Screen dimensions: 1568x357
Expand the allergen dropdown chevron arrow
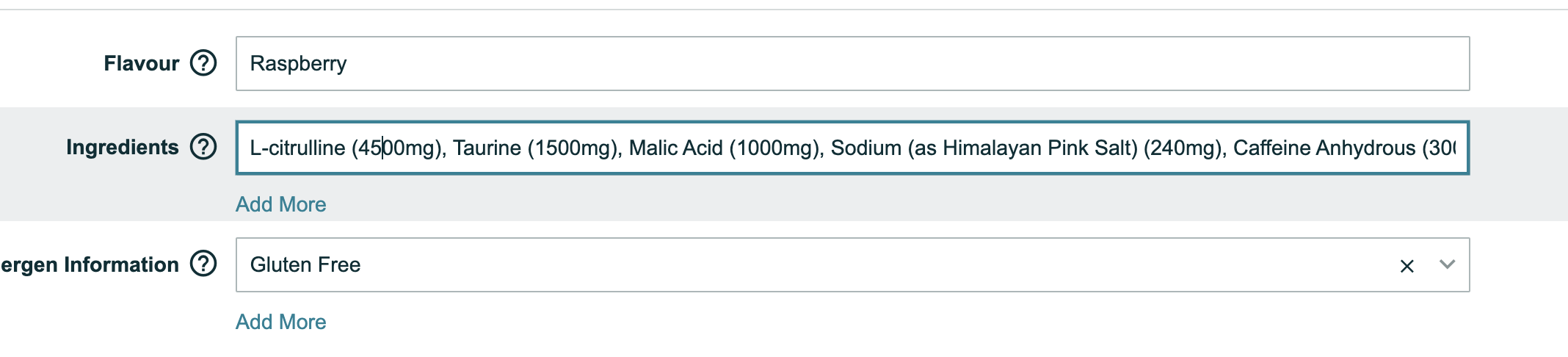pyautogui.click(x=1447, y=264)
